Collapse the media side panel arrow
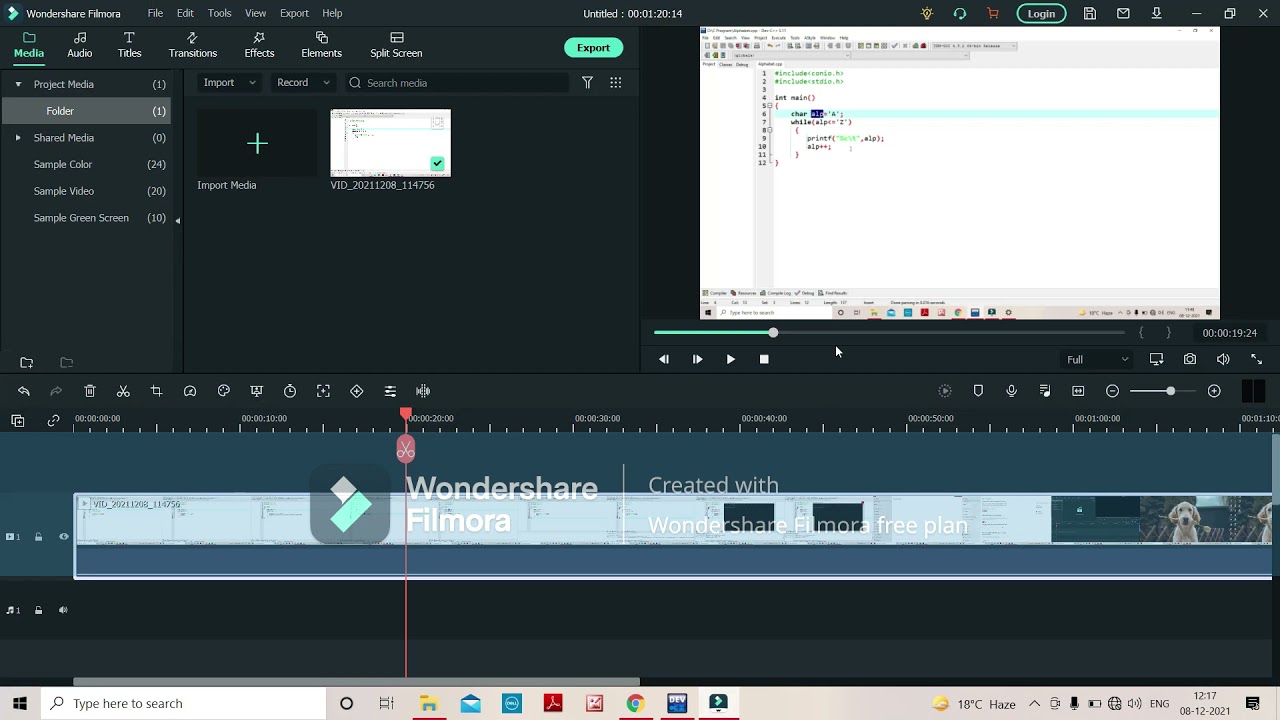 (x=178, y=220)
